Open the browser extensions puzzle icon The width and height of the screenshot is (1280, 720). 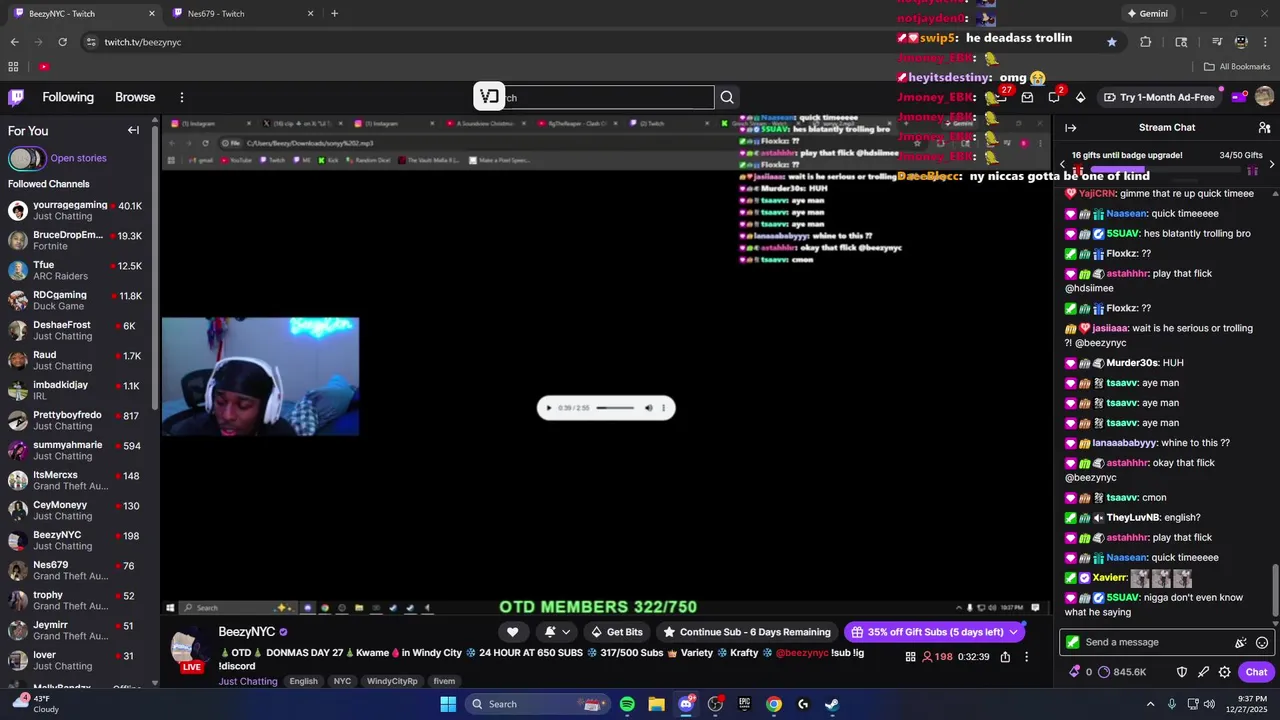pos(1146,42)
